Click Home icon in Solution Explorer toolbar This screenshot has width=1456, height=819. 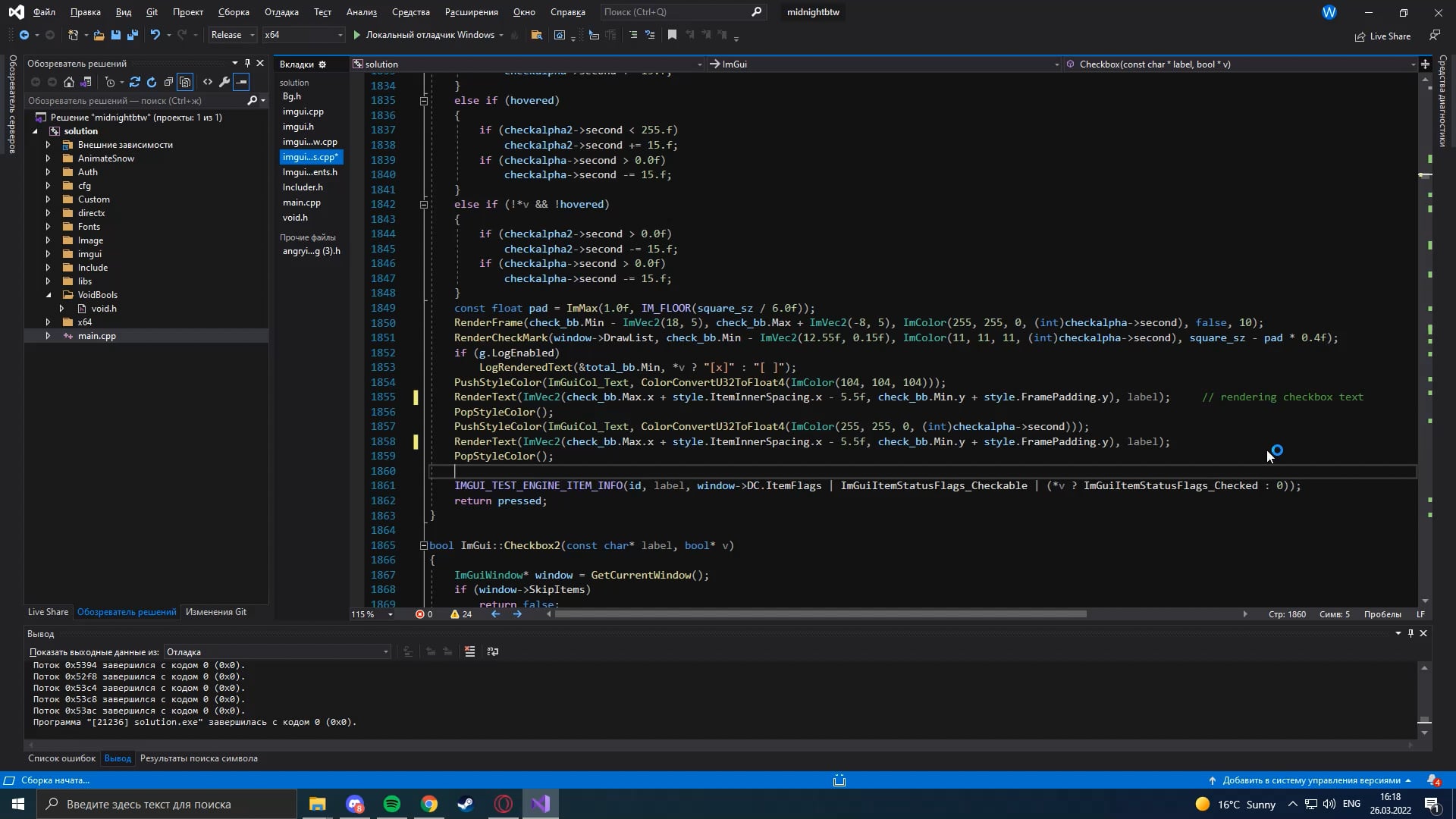[69, 82]
